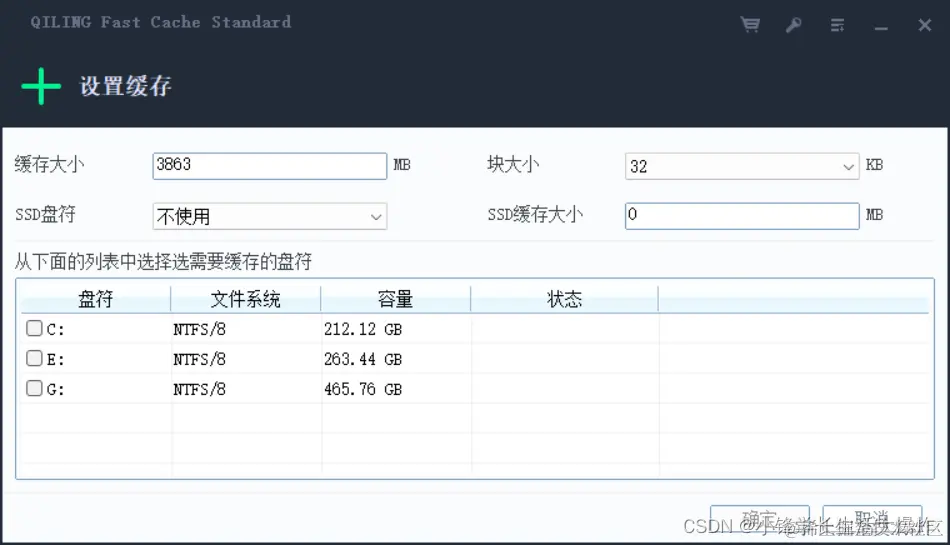Open the block size dropdown showing 32

(742, 166)
